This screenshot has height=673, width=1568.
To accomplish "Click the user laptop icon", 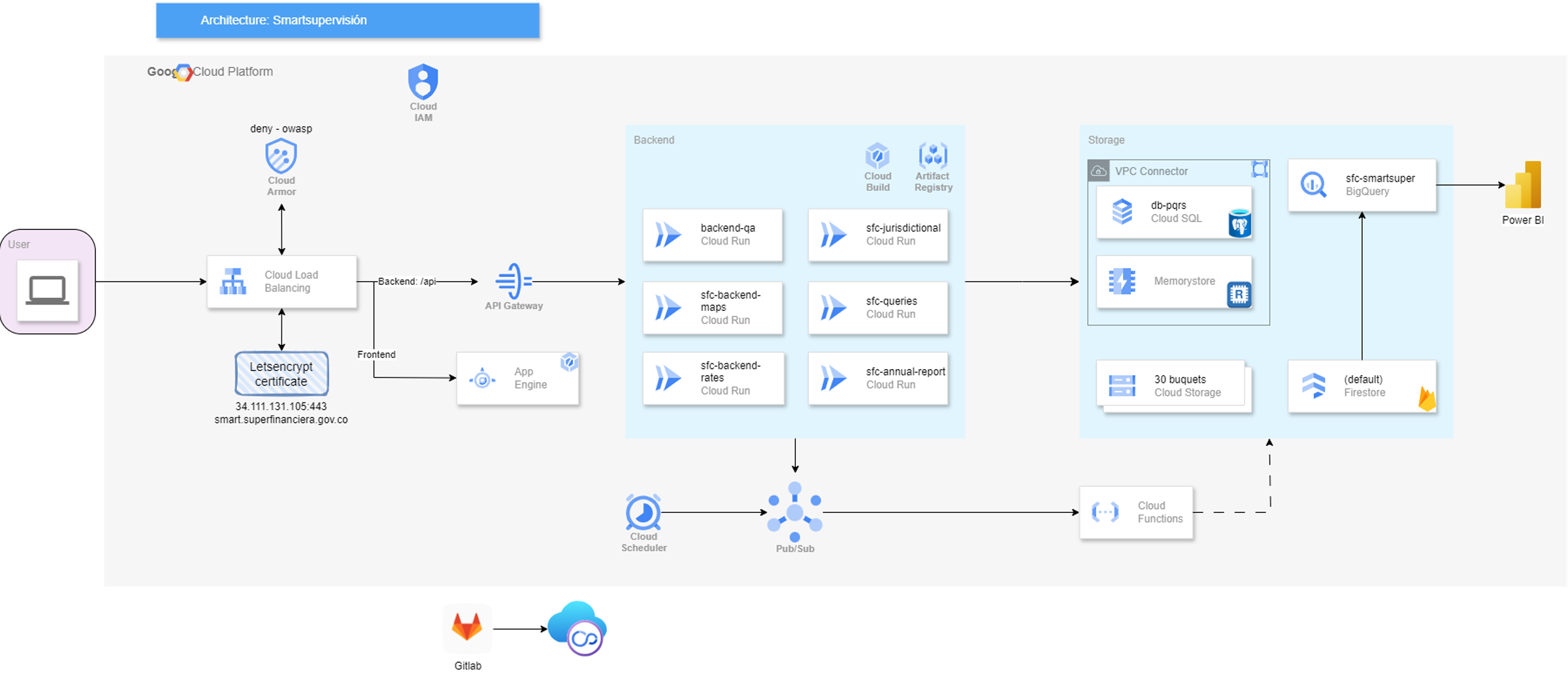I will 47,291.
